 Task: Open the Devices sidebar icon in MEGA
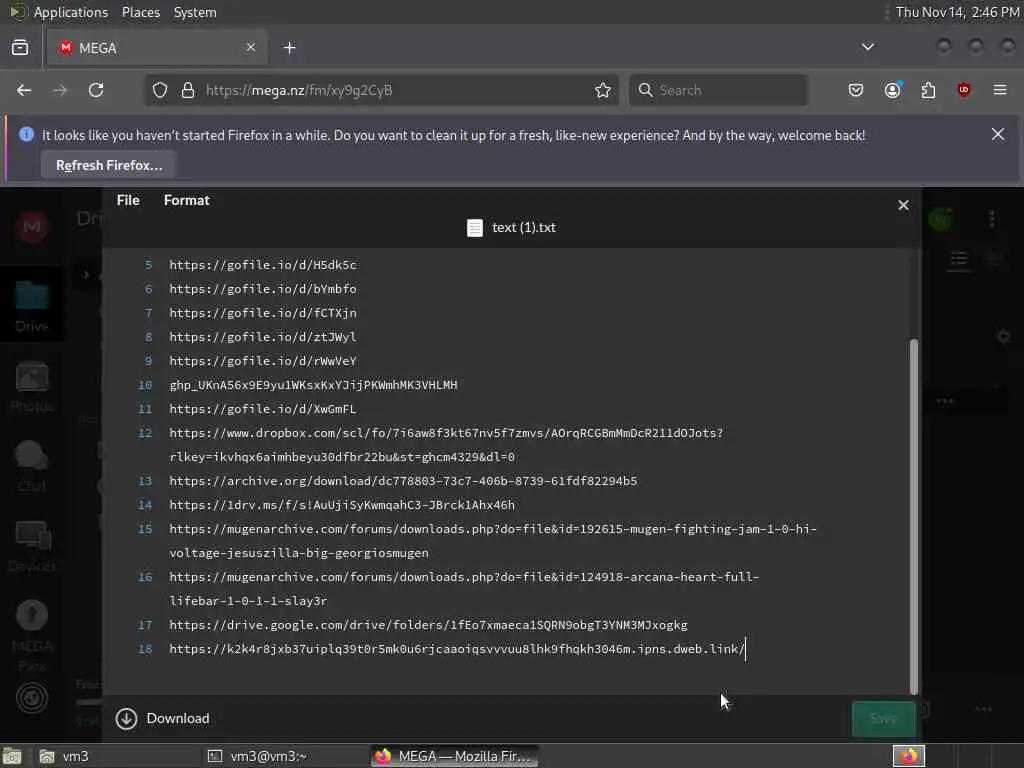click(x=31, y=547)
